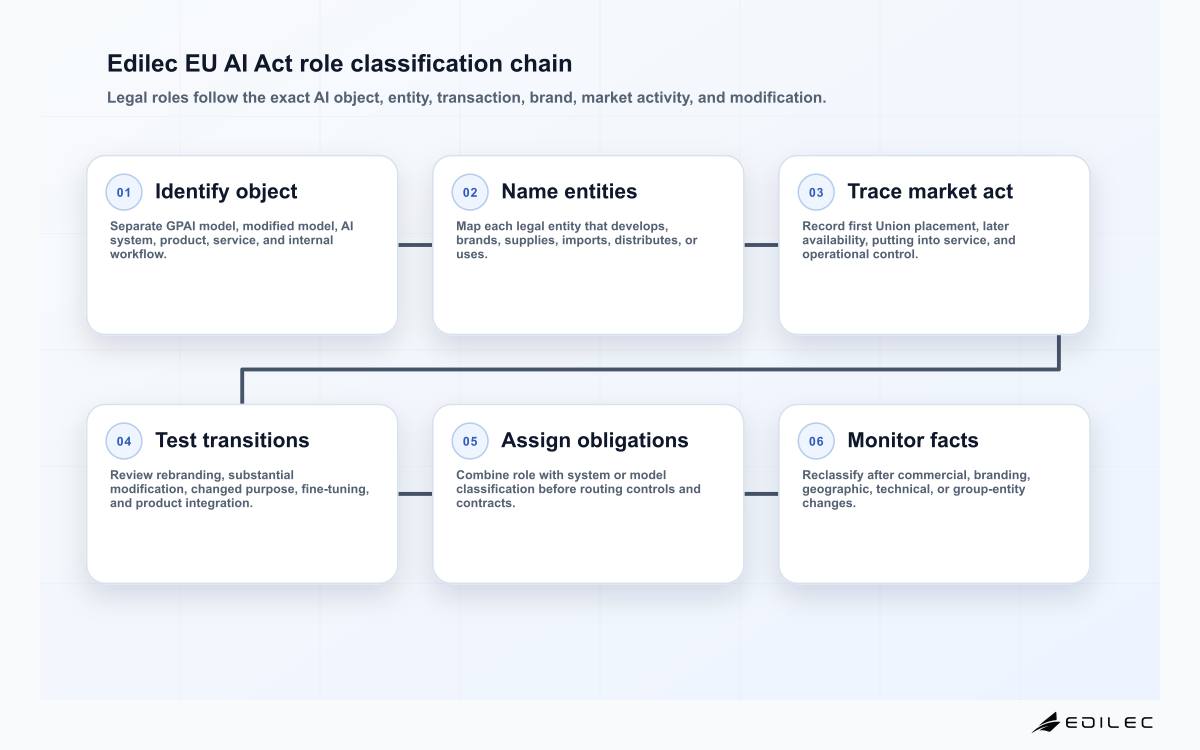Select the Trace market act heading
This screenshot has height=750, width=1200.
(930, 191)
